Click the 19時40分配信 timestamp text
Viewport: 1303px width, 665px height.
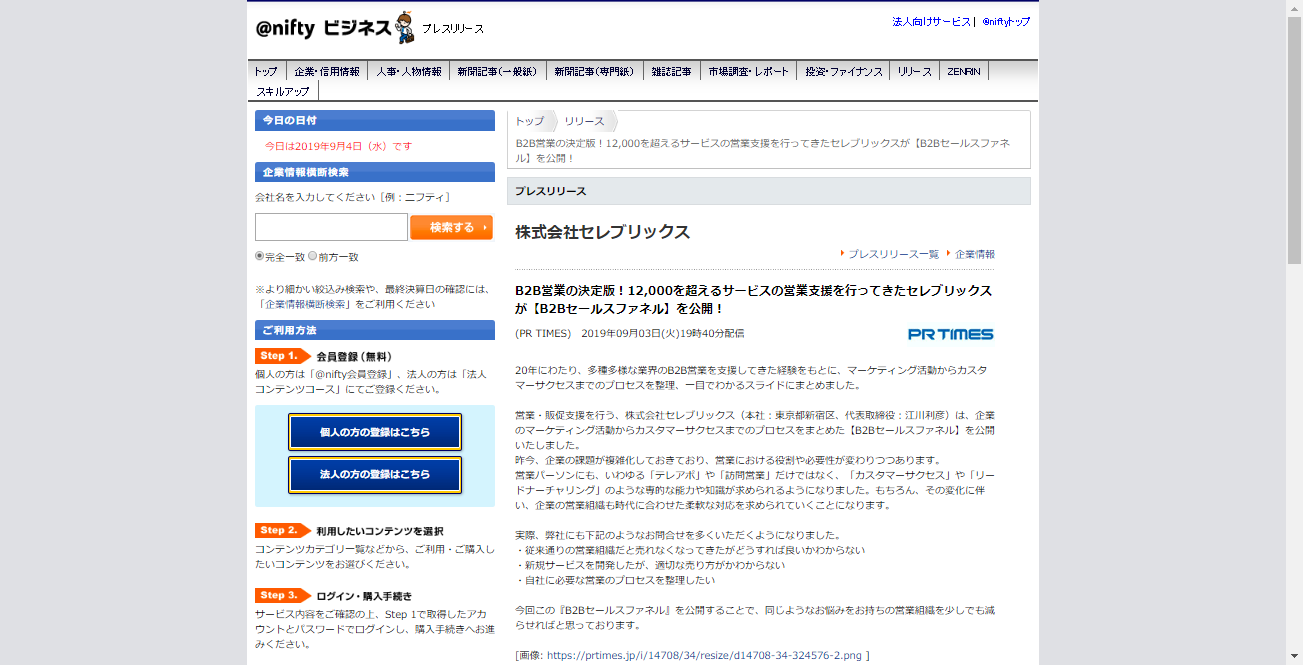[x=711, y=334]
